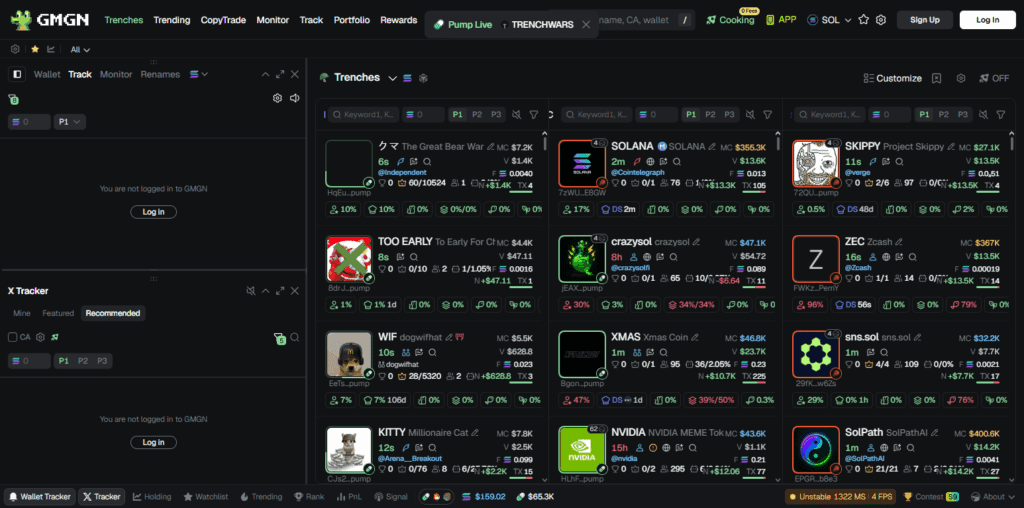1024x508 pixels.
Task: Expand the Trenches title dropdown
Action: [x=392, y=78]
